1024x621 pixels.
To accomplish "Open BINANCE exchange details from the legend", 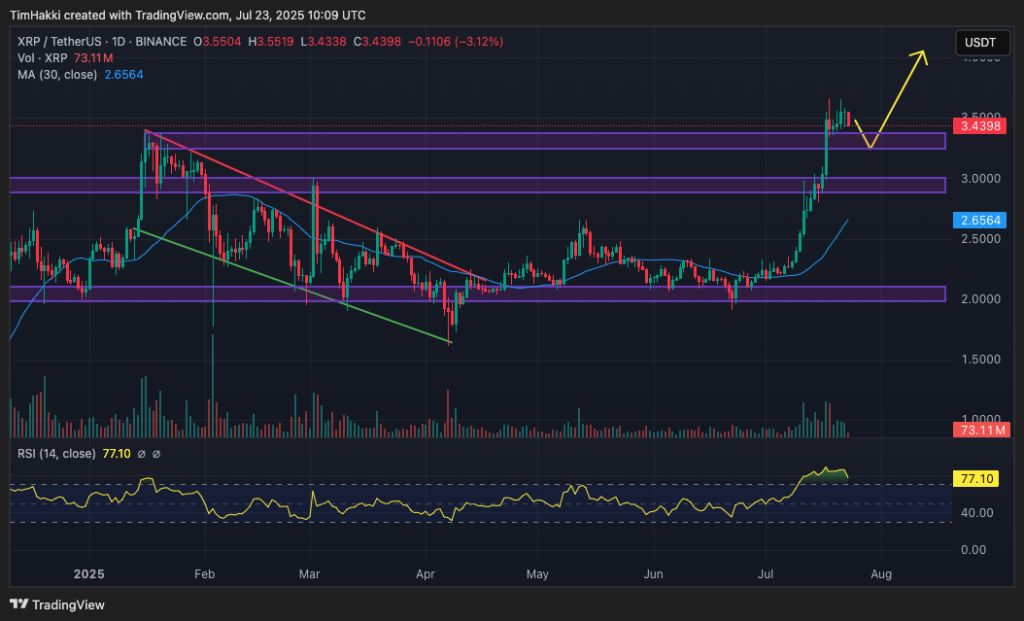I will click(162, 43).
